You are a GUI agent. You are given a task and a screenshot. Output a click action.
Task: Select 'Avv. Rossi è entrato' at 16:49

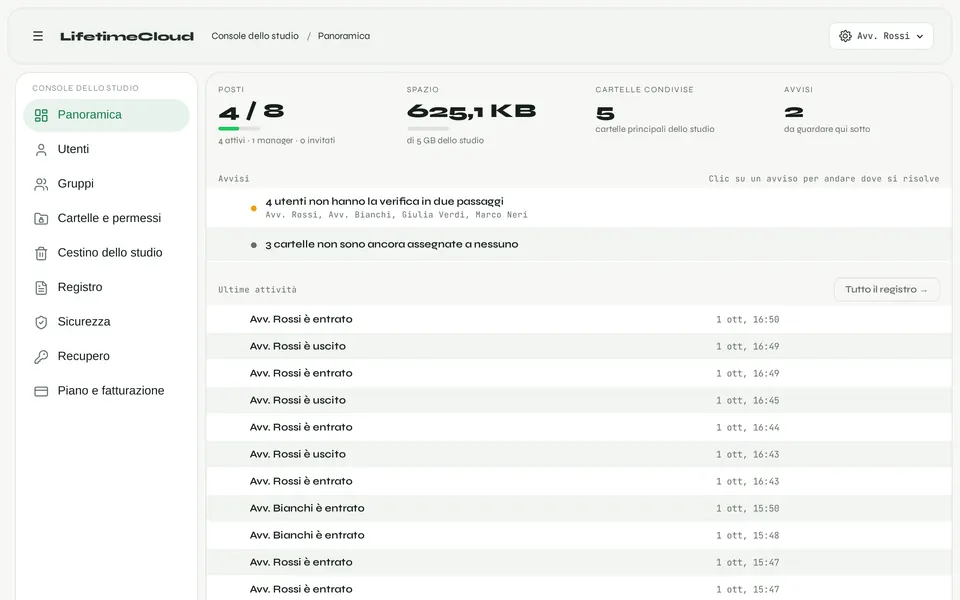[x=579, y=373]
